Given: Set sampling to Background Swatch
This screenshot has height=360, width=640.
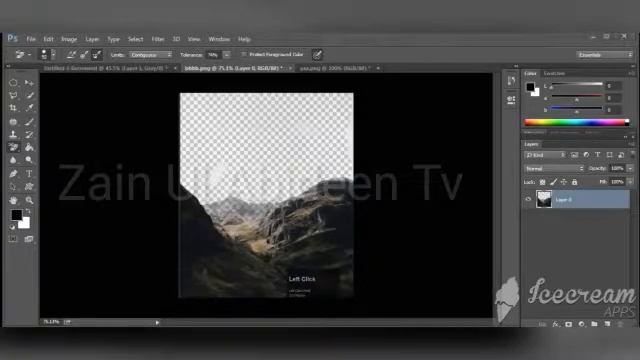Looking at the screenshot, I should (x=96, y=55).
